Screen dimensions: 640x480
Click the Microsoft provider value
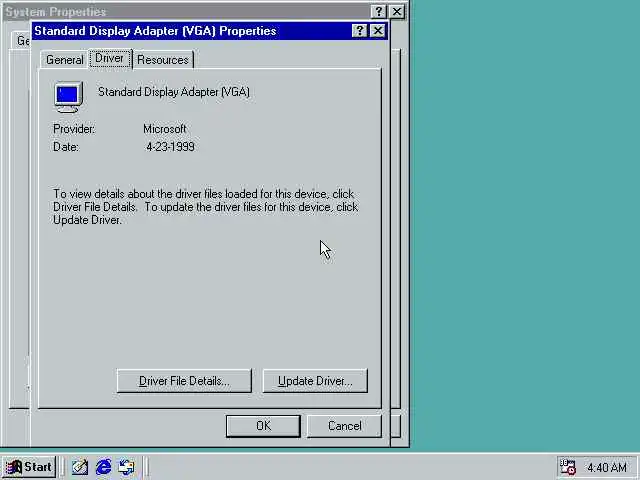[x=165, y=129]
